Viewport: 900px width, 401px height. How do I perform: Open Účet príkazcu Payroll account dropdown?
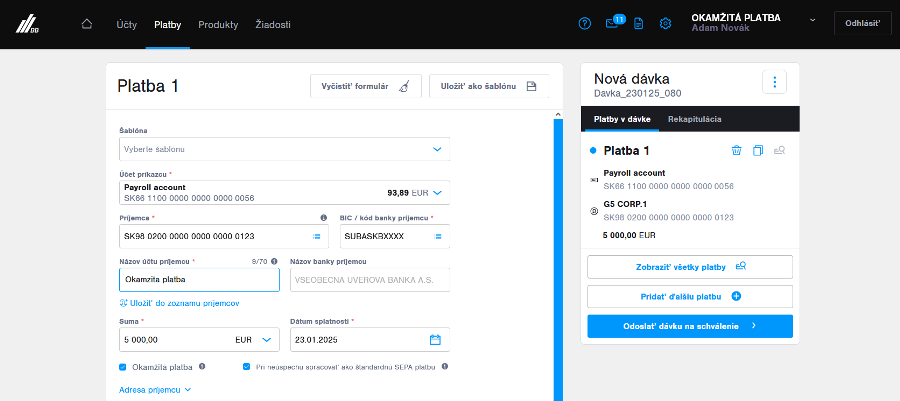[x=284, y=193]
